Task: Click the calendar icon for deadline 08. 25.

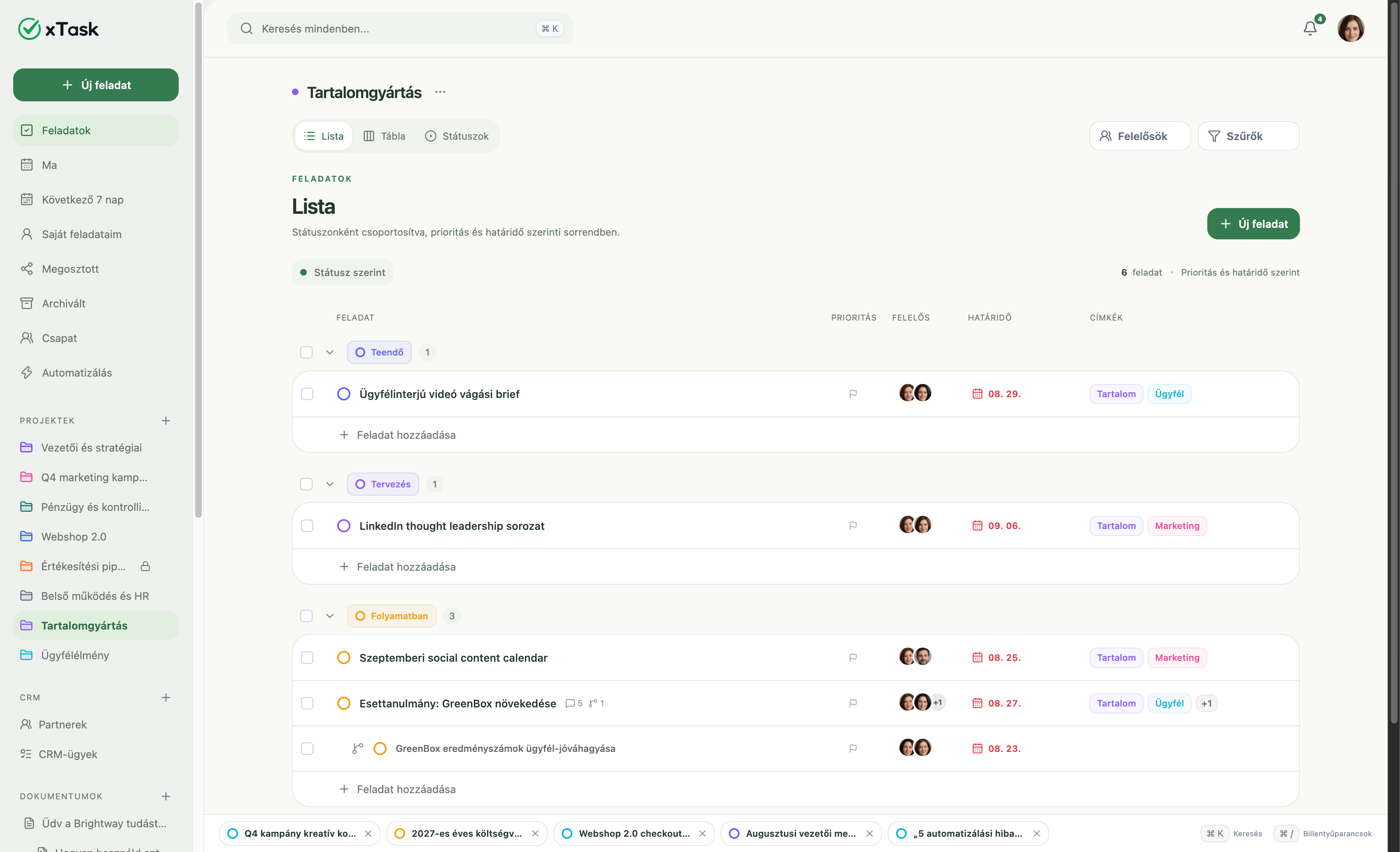Action: click(977, 658)
